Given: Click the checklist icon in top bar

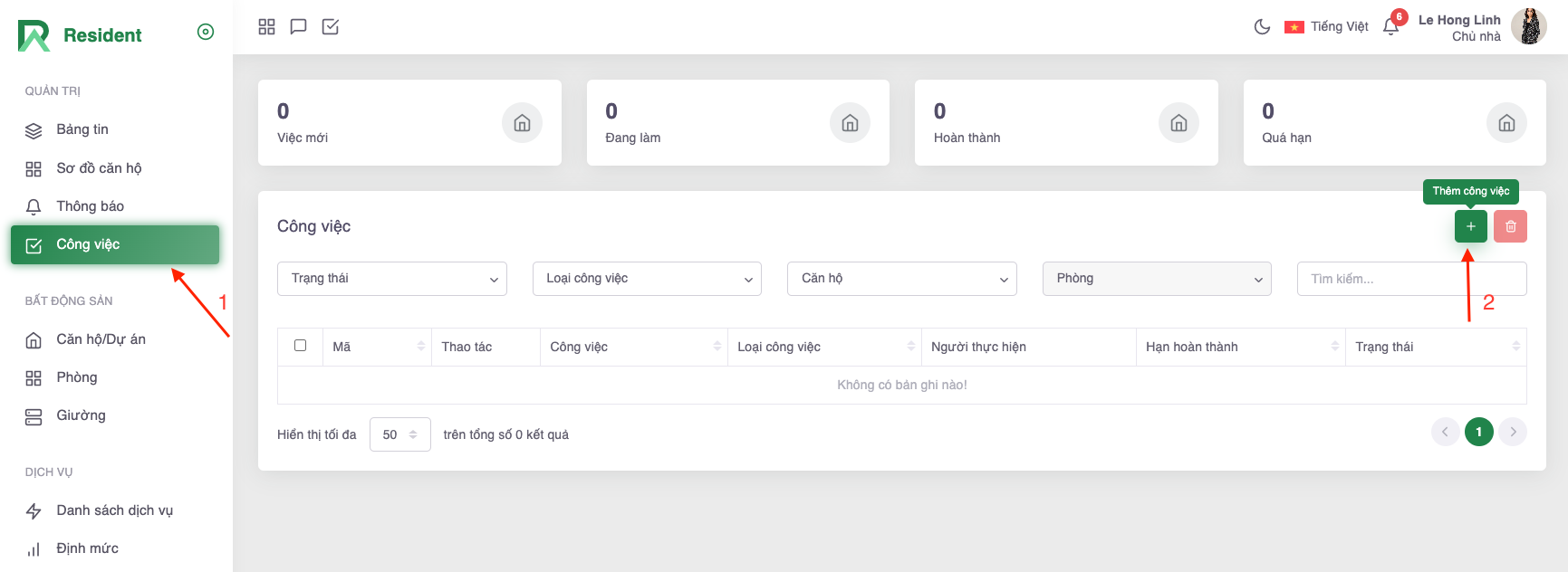Looking at the screenshot, I should 331,27.
